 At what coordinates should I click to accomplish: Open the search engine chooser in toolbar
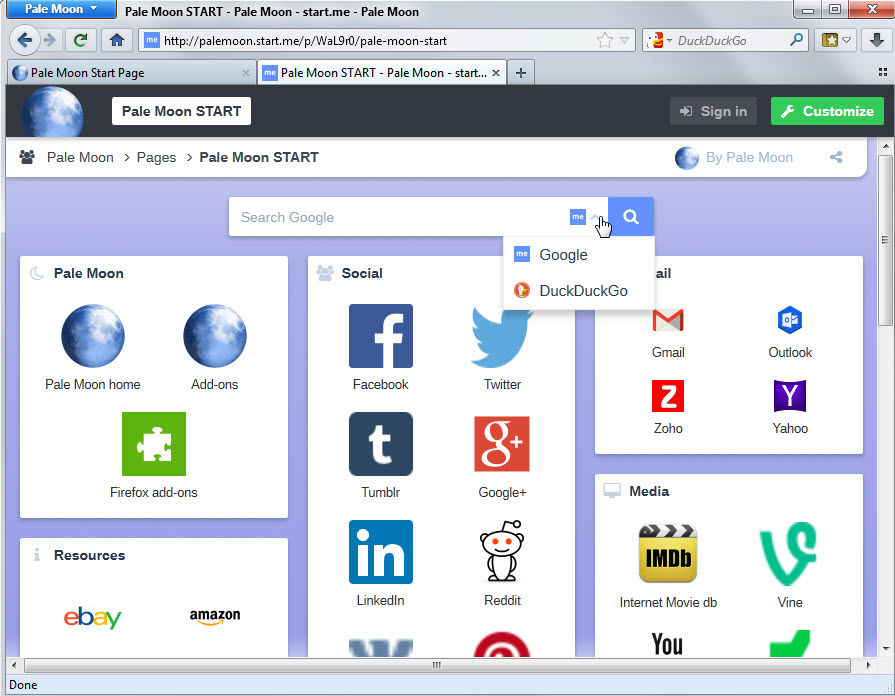(659, 41)
